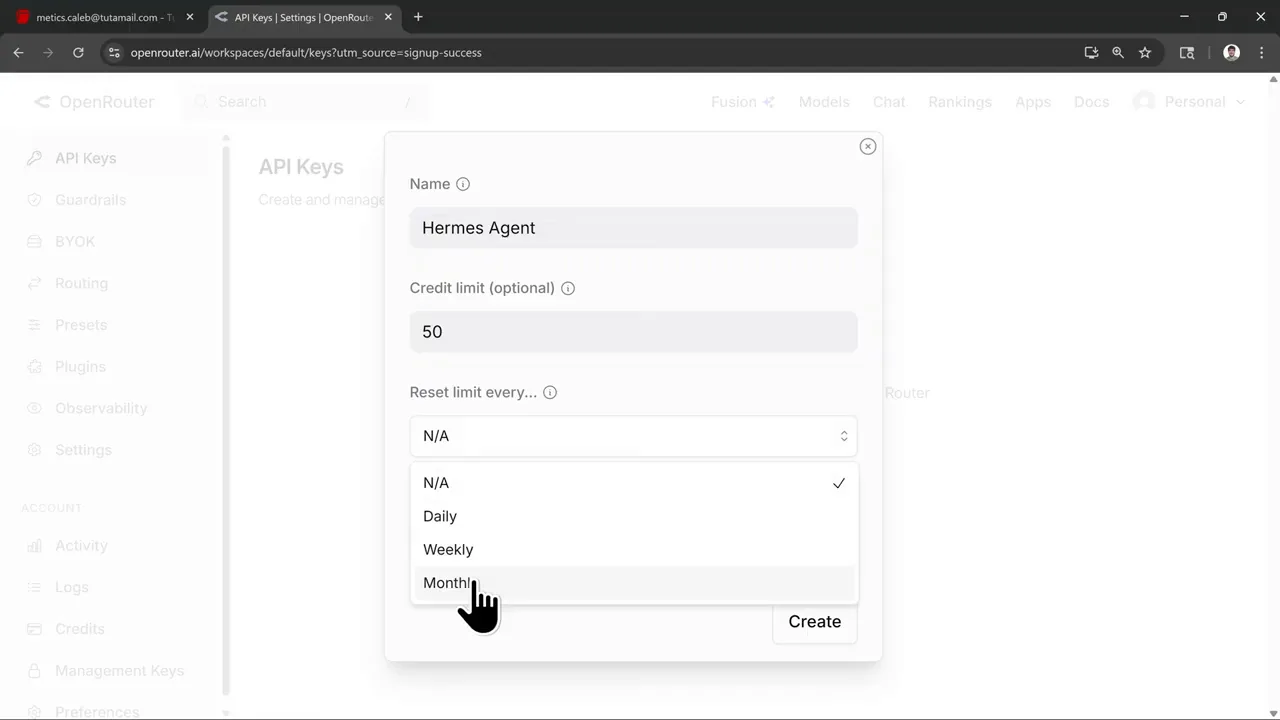Open the browser zoom magnifier icon
The width and height of the screenshot is (1280, 720).
click(1118, 52)
